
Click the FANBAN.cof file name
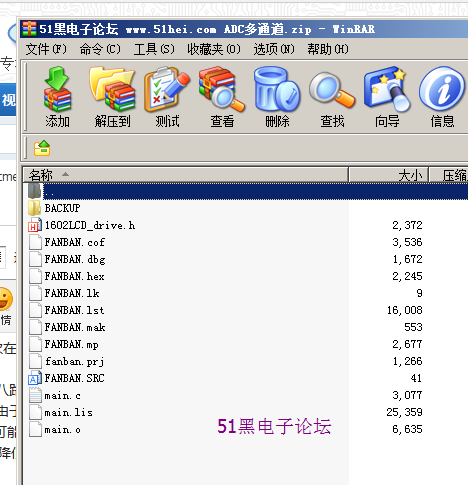click(75, 242)
